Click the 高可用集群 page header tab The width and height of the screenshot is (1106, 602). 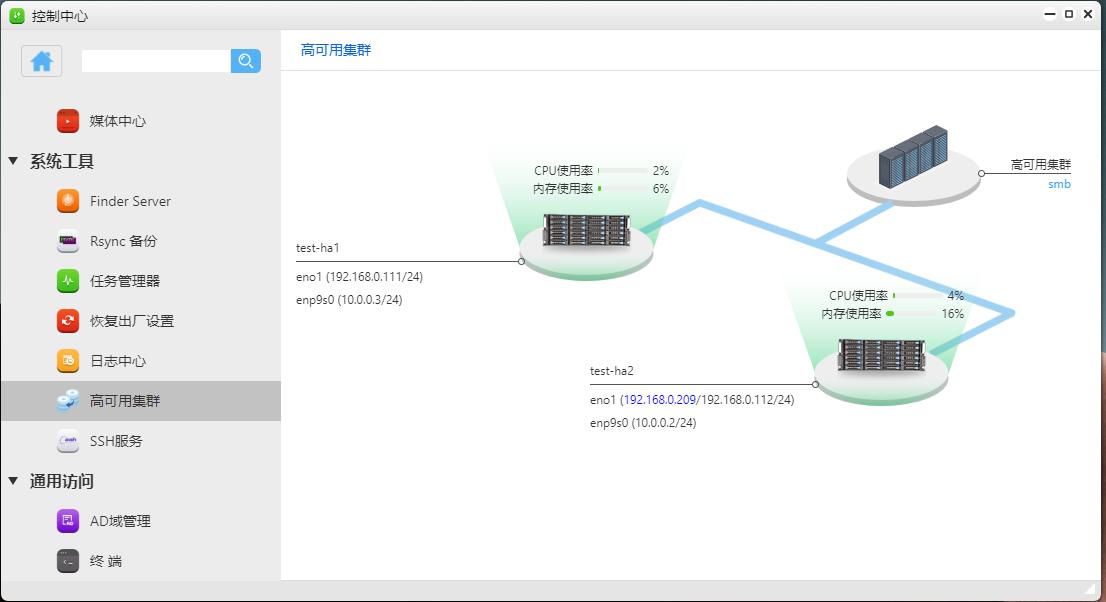point(336,50)
